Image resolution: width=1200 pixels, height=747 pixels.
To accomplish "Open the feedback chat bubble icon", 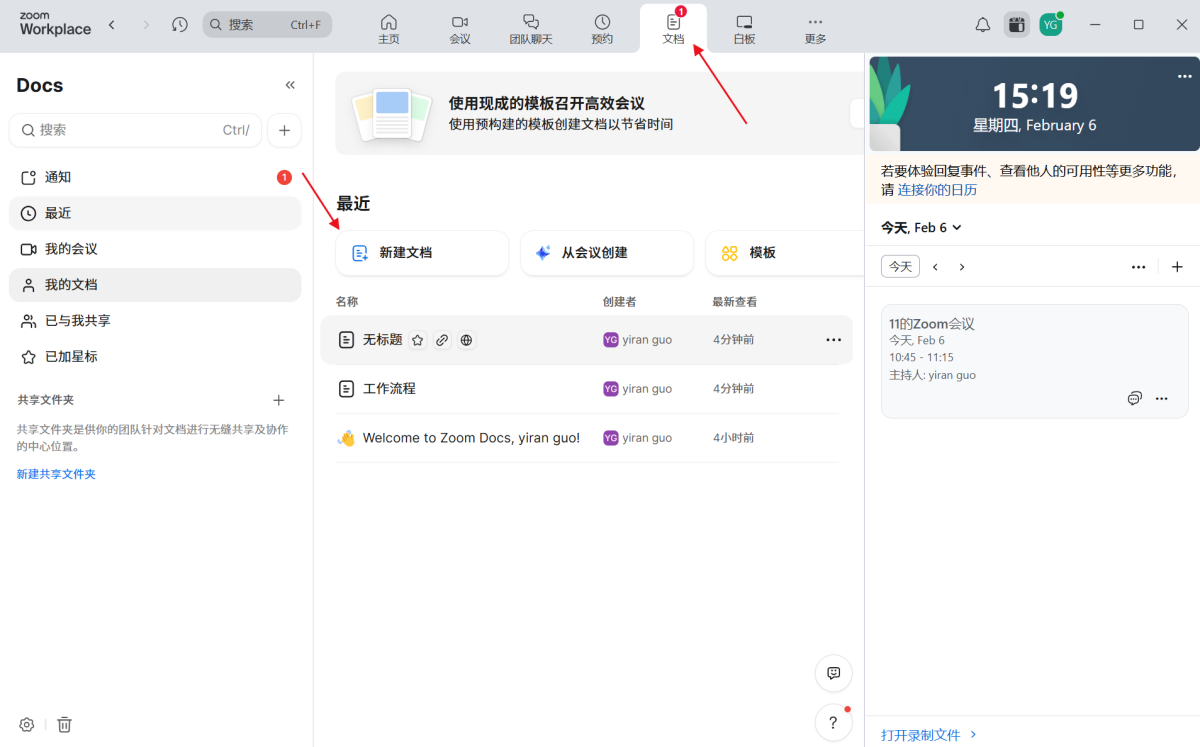I will pyautogui.click(x=833, y=673).
